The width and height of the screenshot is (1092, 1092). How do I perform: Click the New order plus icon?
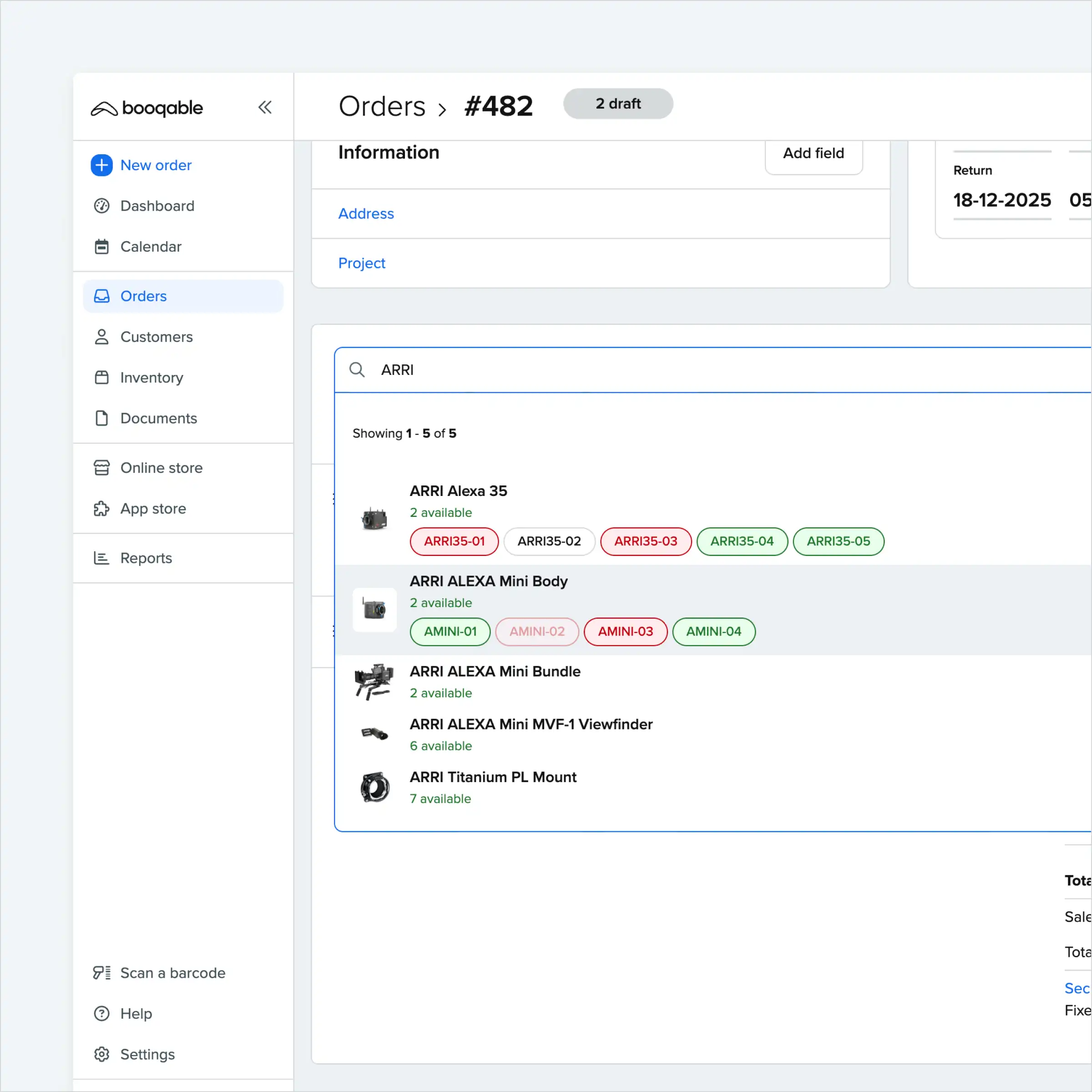(x=102, y=165)
